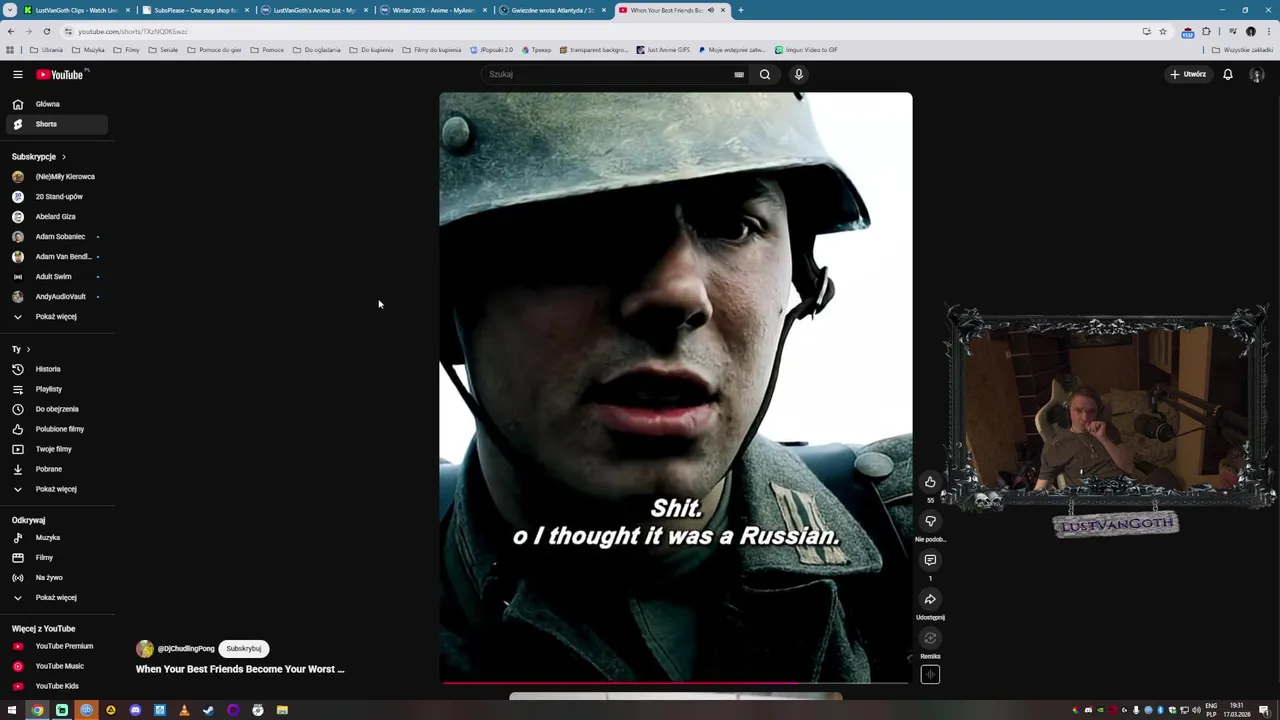Switch to LustVanGoth Clips browser tab
The width and height of the screenshot is (1280, 720).
tap(77, 10)
